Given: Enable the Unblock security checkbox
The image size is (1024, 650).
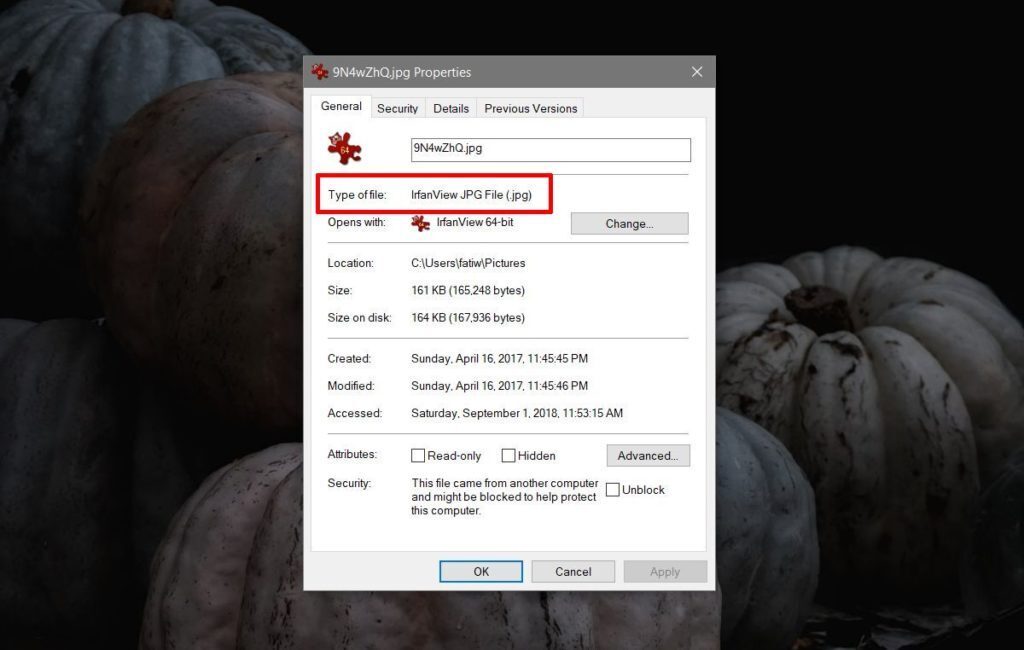Looking at the screenshot, I should 612,489.
